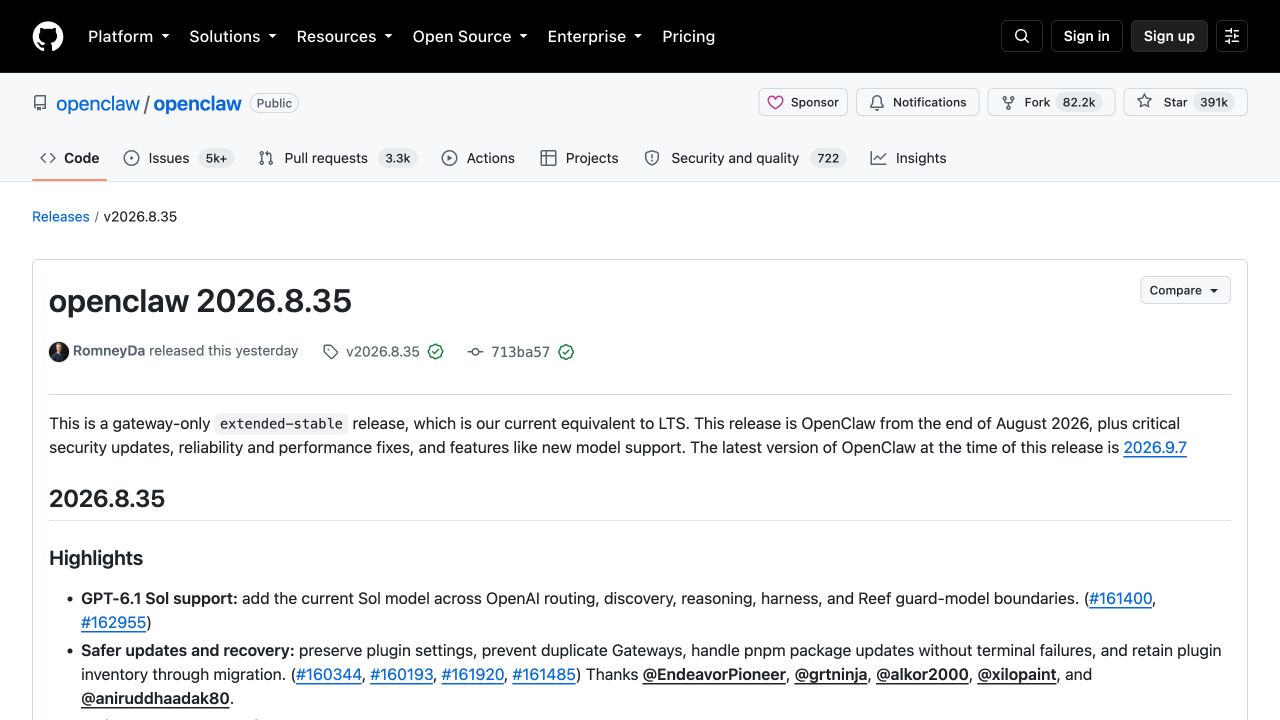This screenshot has height=720, width=1280.
Task: Open the Insights tab
Action: pyautogui.click(x=908, y=158)
